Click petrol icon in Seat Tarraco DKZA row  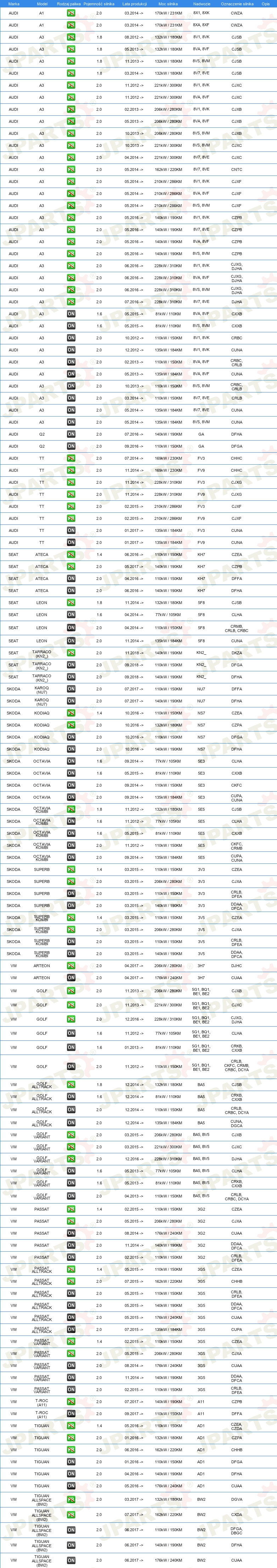pyautogui.click(x=71, y=653)
